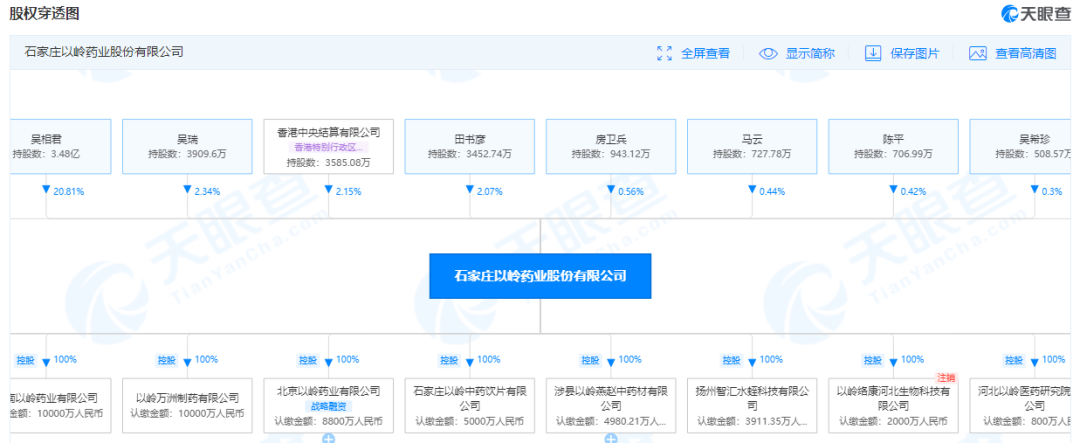Click the fullscreen view icon

(664, 53)
